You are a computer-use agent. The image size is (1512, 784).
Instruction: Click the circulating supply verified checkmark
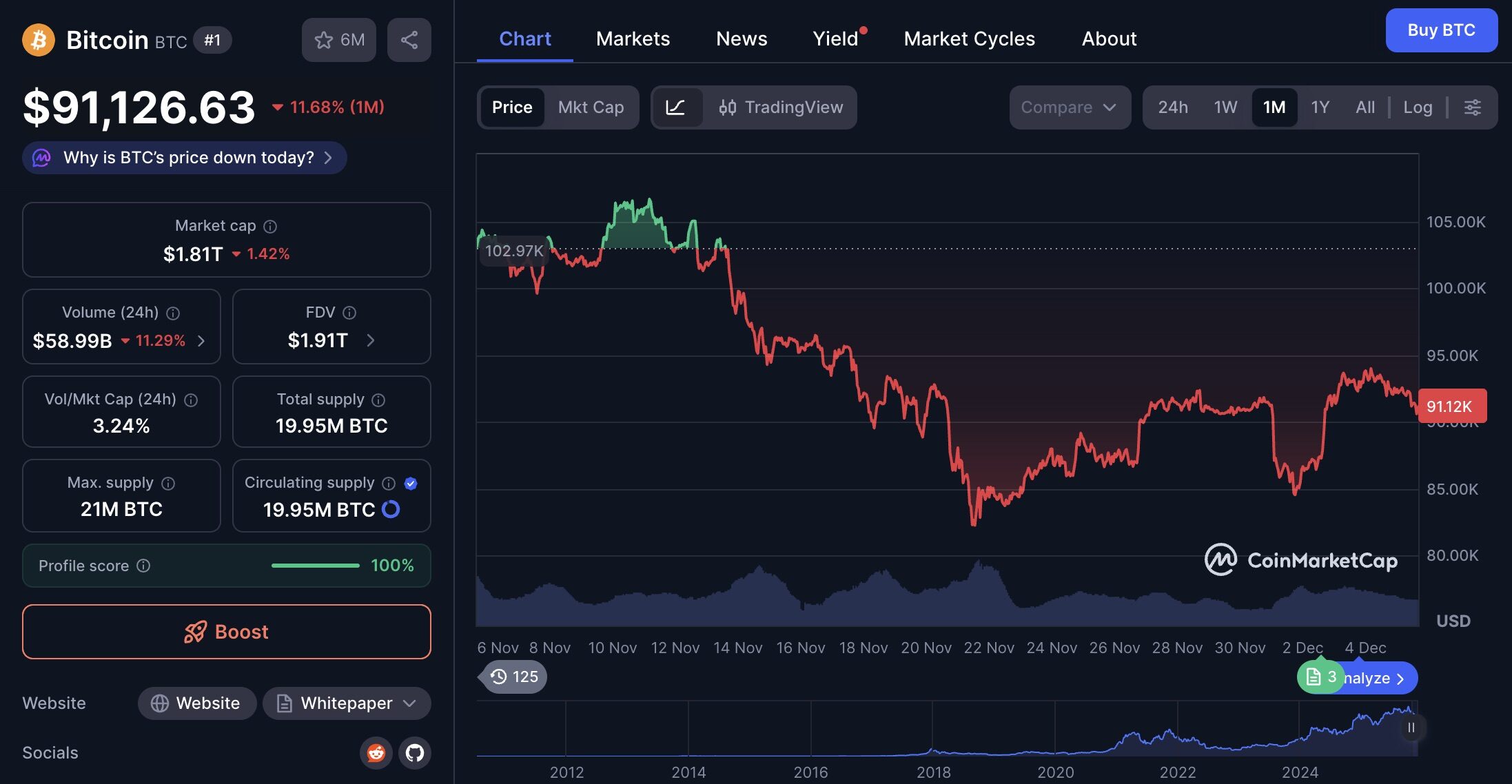point(411,483)
